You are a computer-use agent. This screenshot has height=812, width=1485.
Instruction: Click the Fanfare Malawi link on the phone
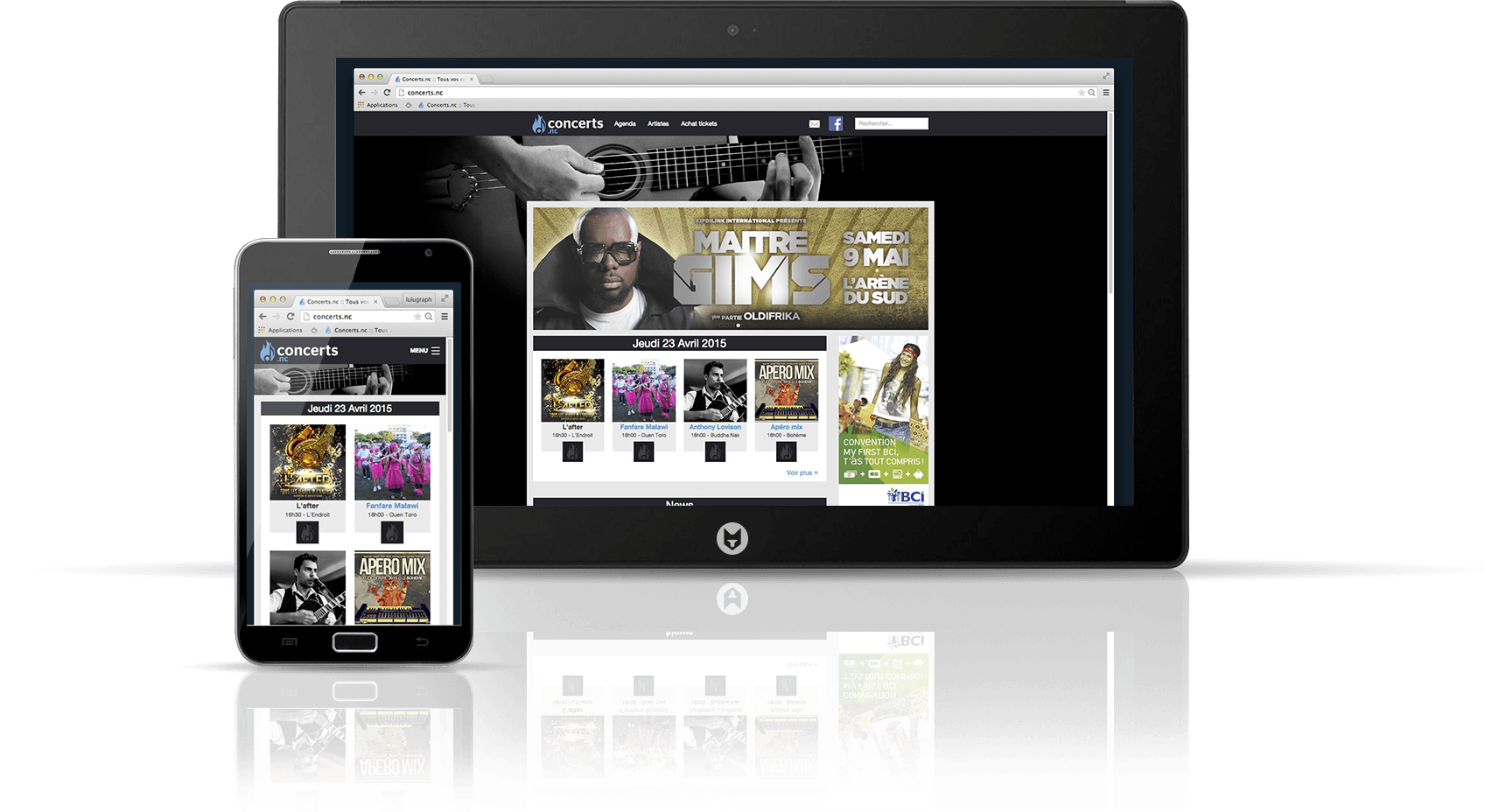pos(392,506)
